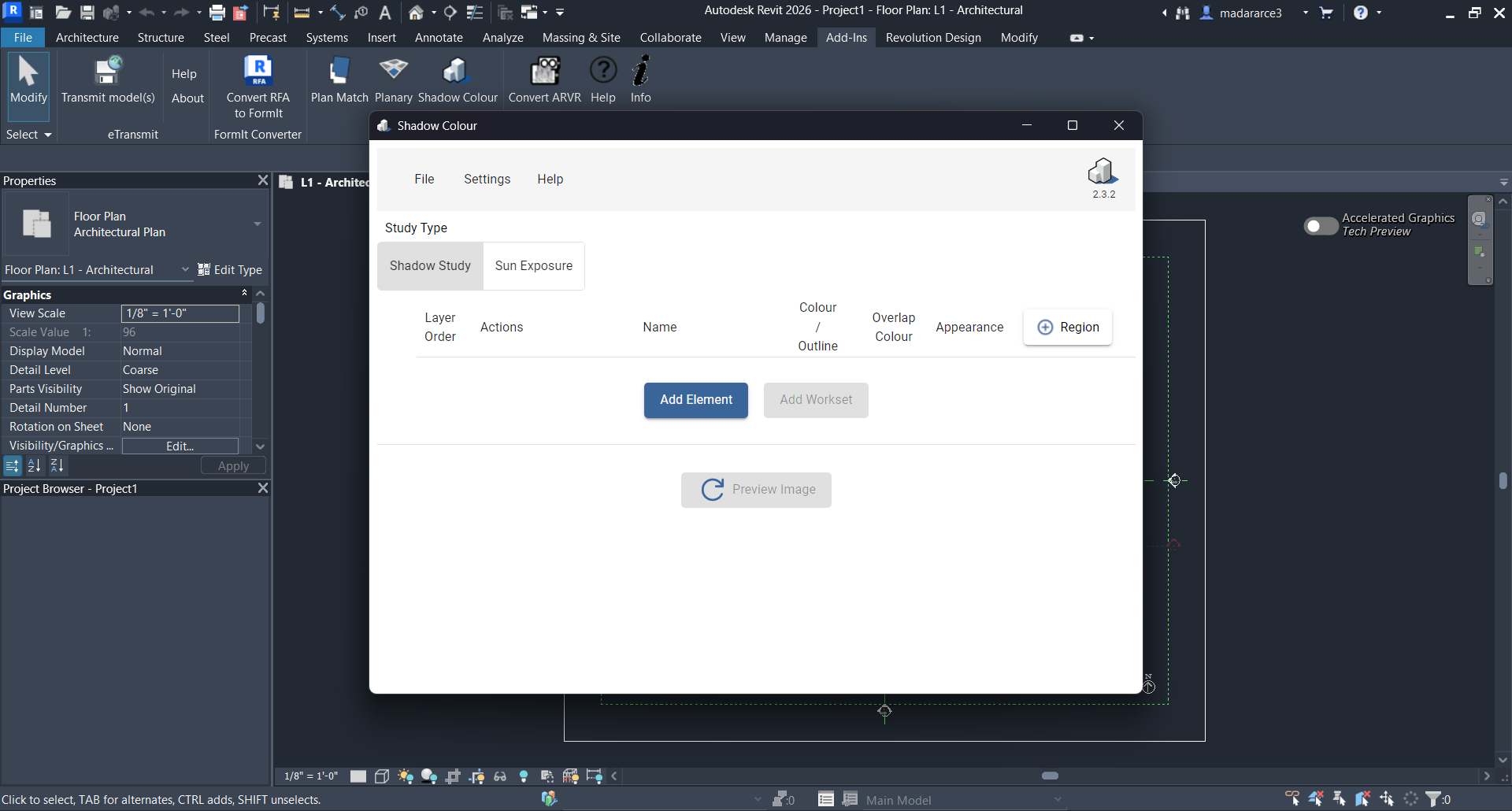
Task: Click the Add Workset button
Action: pyautogui.click(x=816, y=400)
